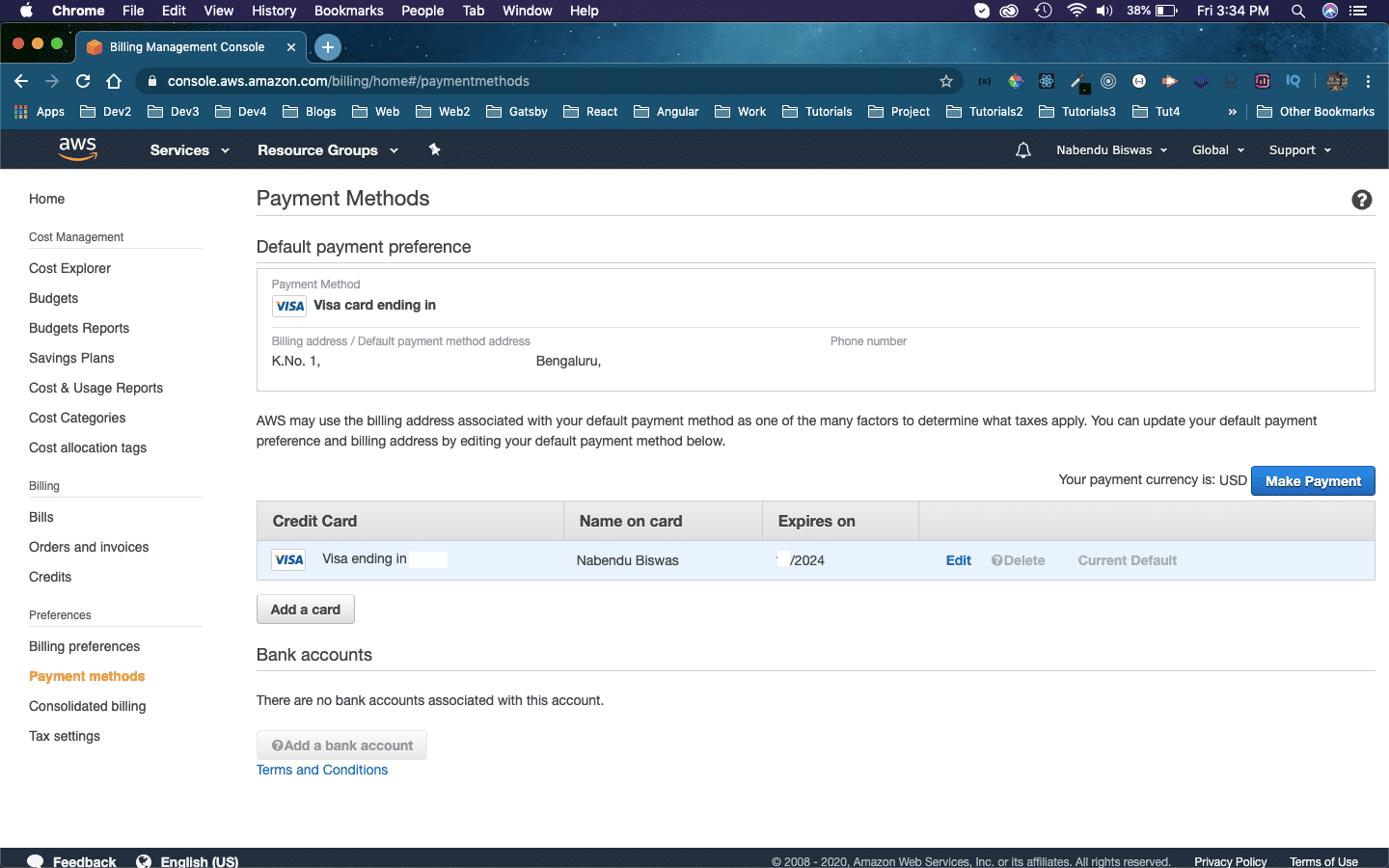Open the Global region dropdown

click(x=1218, y=150)
